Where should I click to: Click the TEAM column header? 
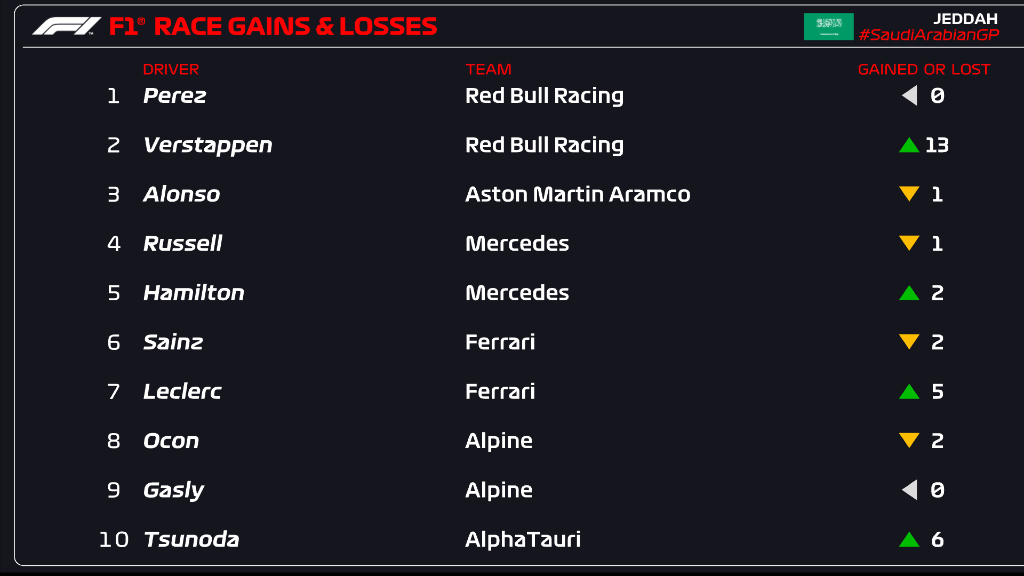point(488,69)
